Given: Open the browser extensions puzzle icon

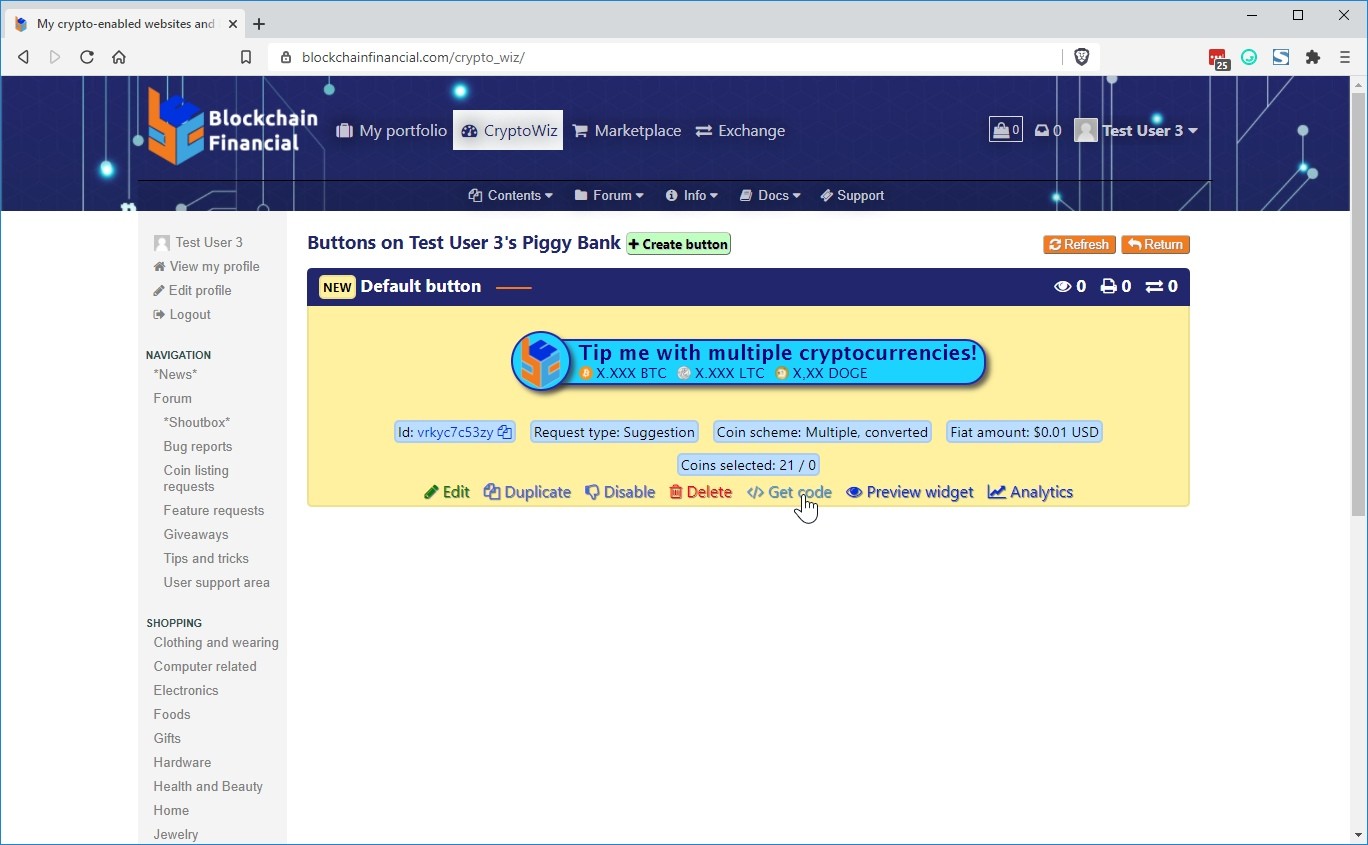Looking at the screenshot, I should click(x=1313, y=57).
